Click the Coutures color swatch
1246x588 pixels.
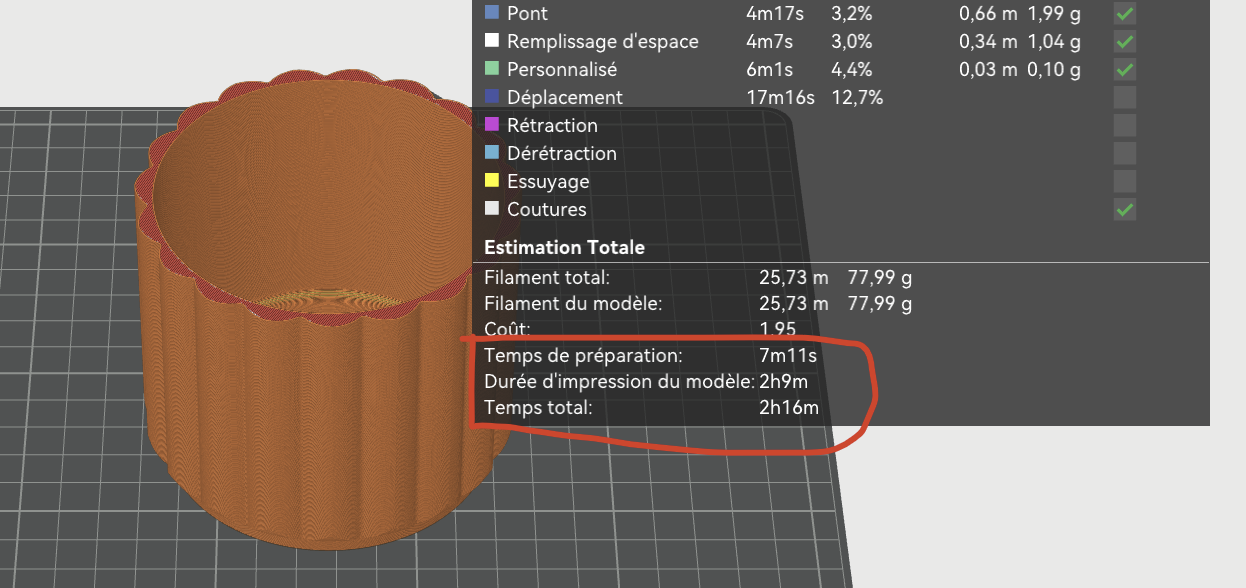(492, 209)
